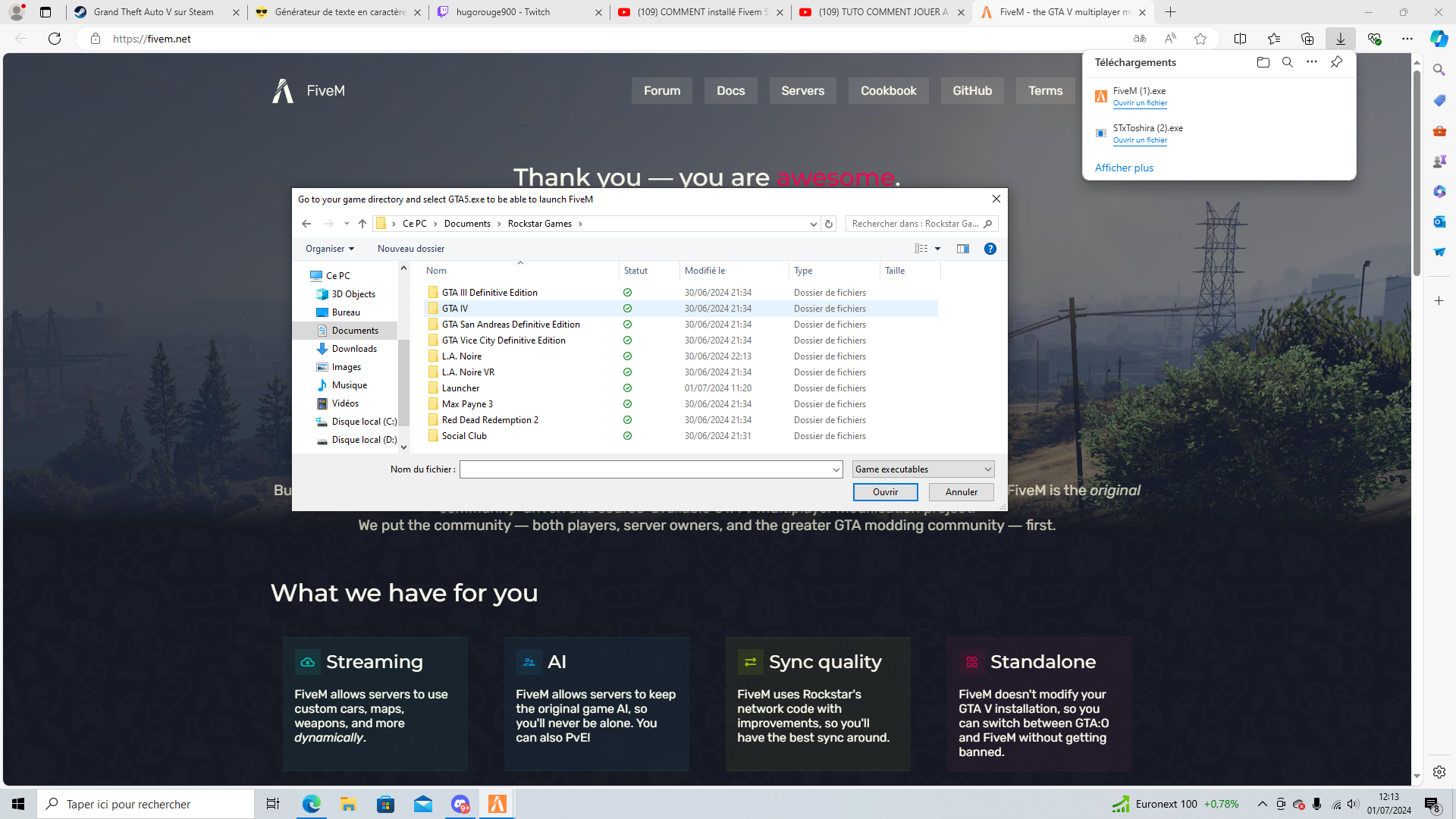
Task: Search downloads using the magnifier icon
Action: click(1287, 62)
